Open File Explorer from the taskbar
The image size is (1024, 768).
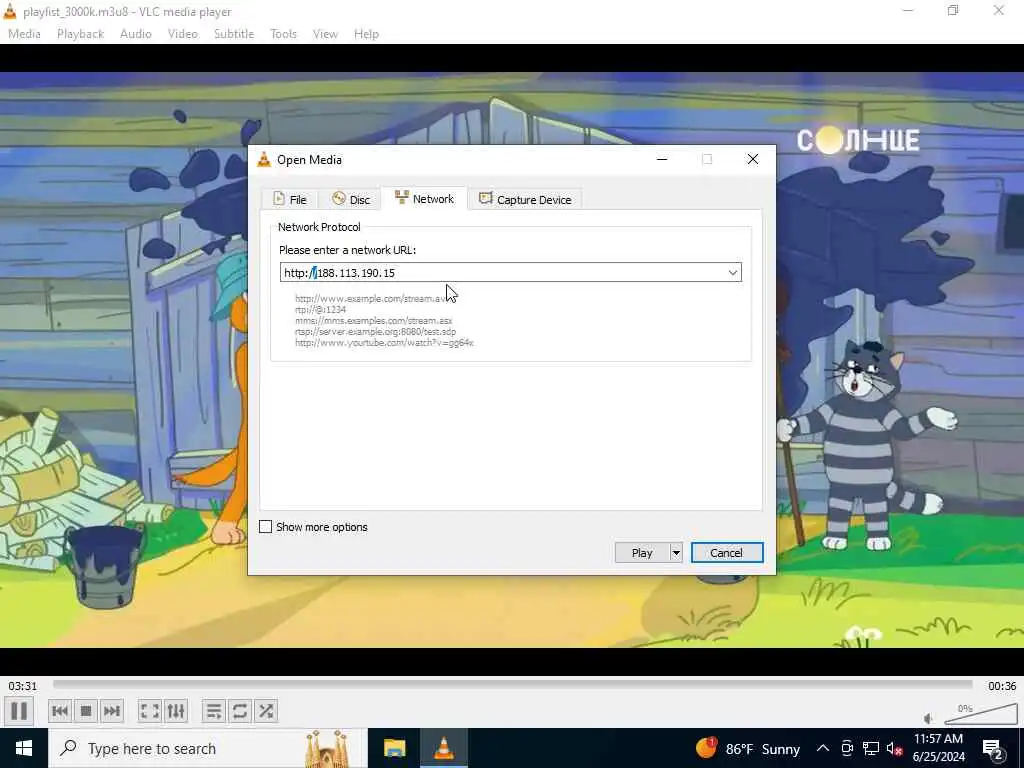click(394, 748)
